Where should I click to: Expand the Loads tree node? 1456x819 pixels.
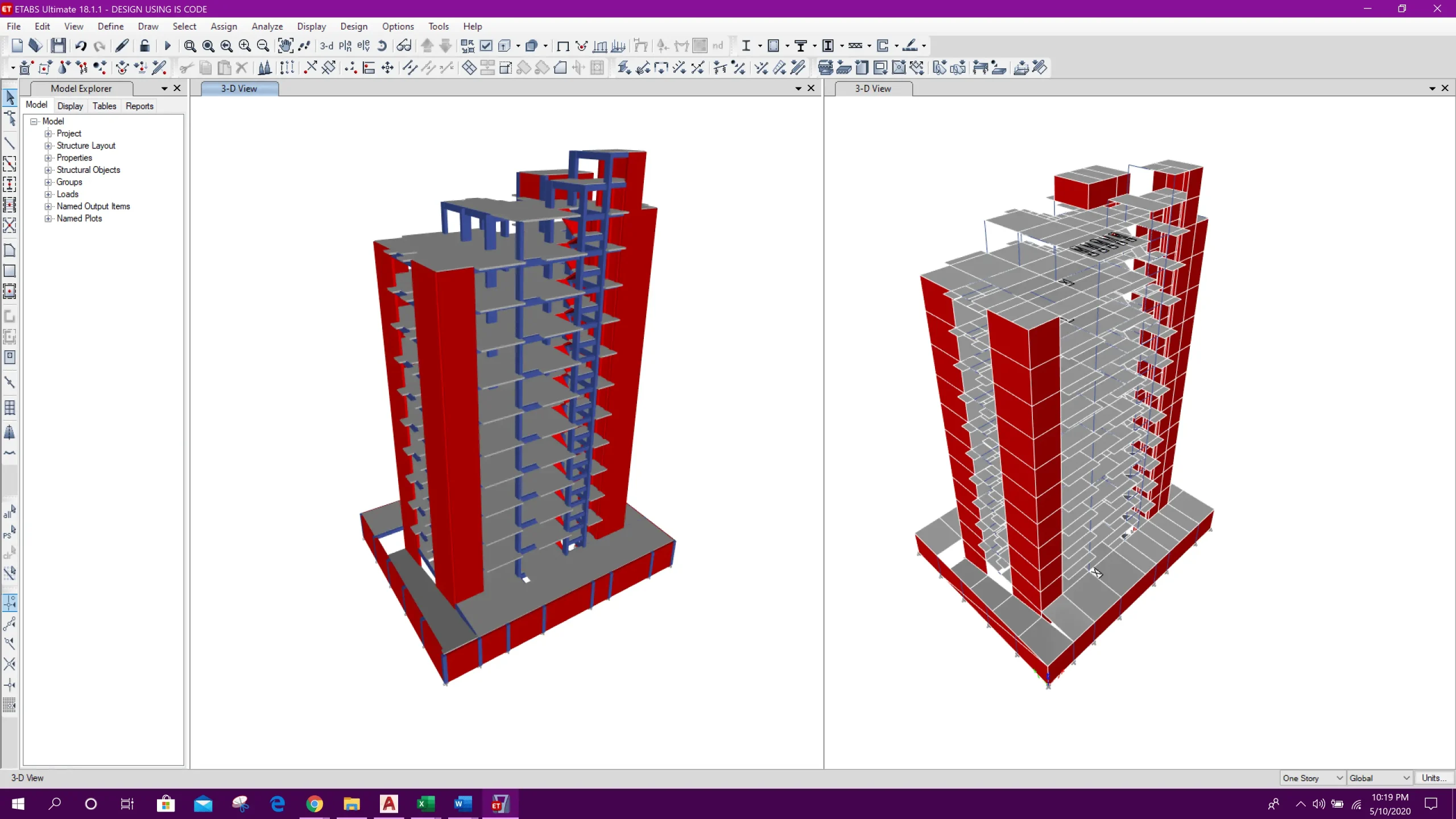point(48,195)
